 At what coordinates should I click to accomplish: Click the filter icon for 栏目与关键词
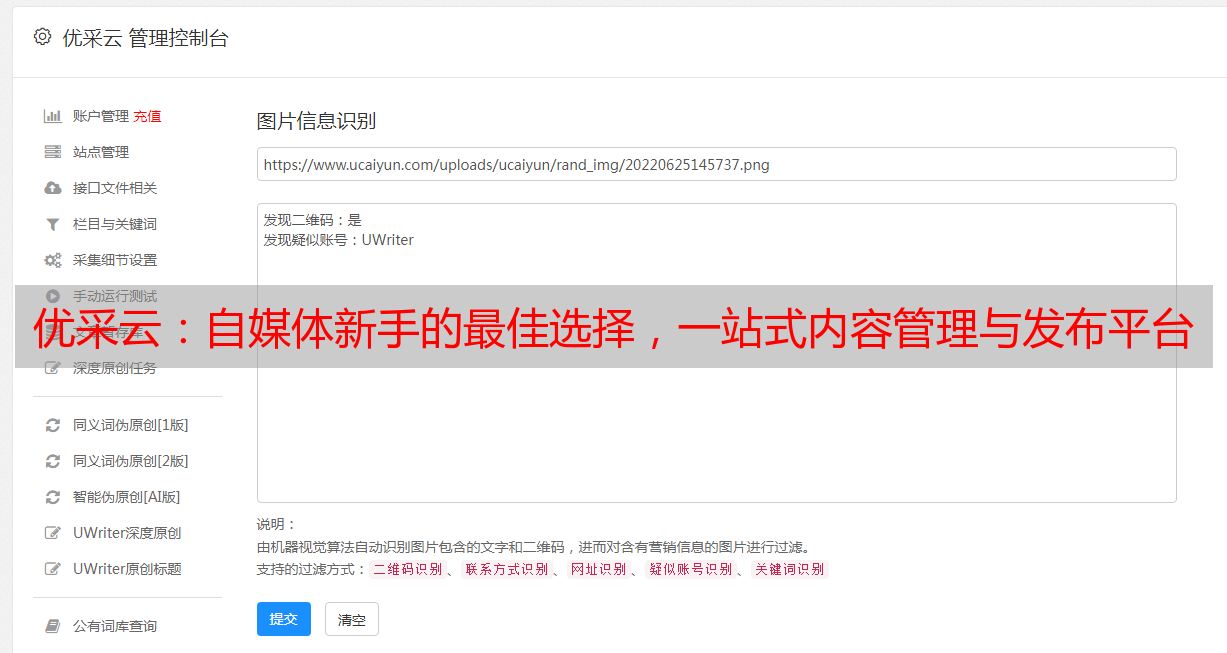click(53, 224)
